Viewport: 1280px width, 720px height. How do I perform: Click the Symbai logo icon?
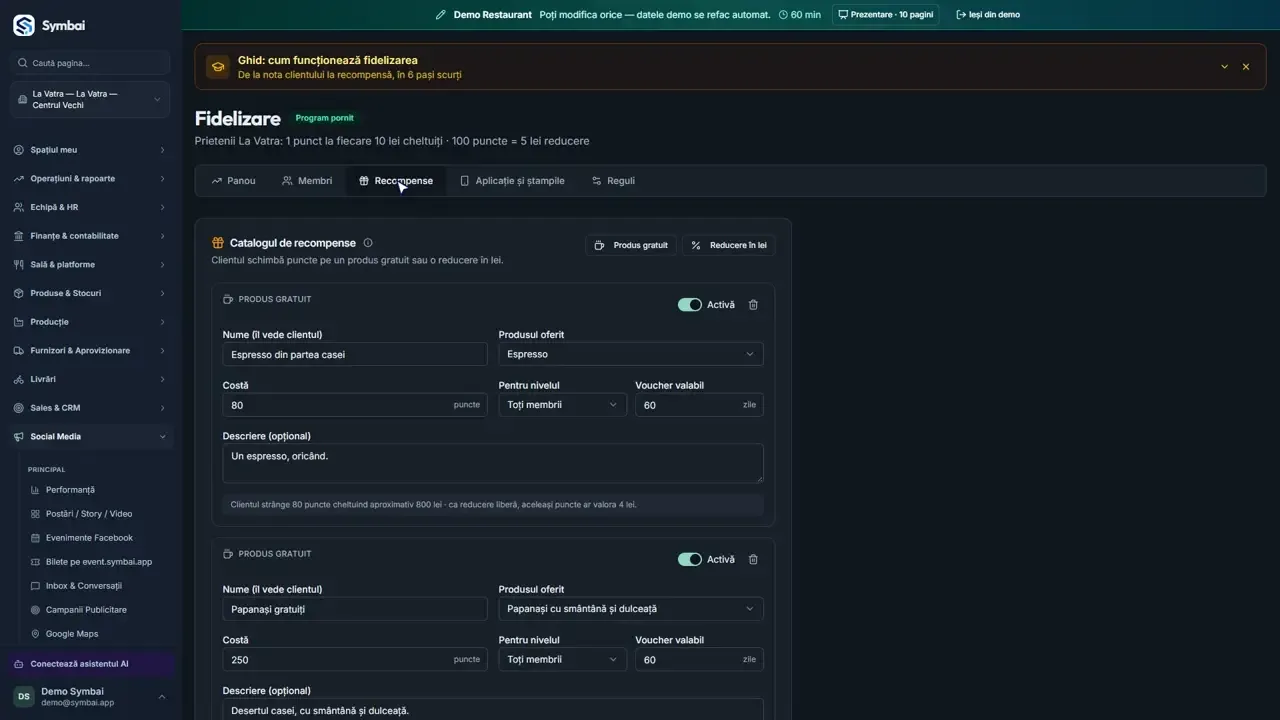(24, 25)
